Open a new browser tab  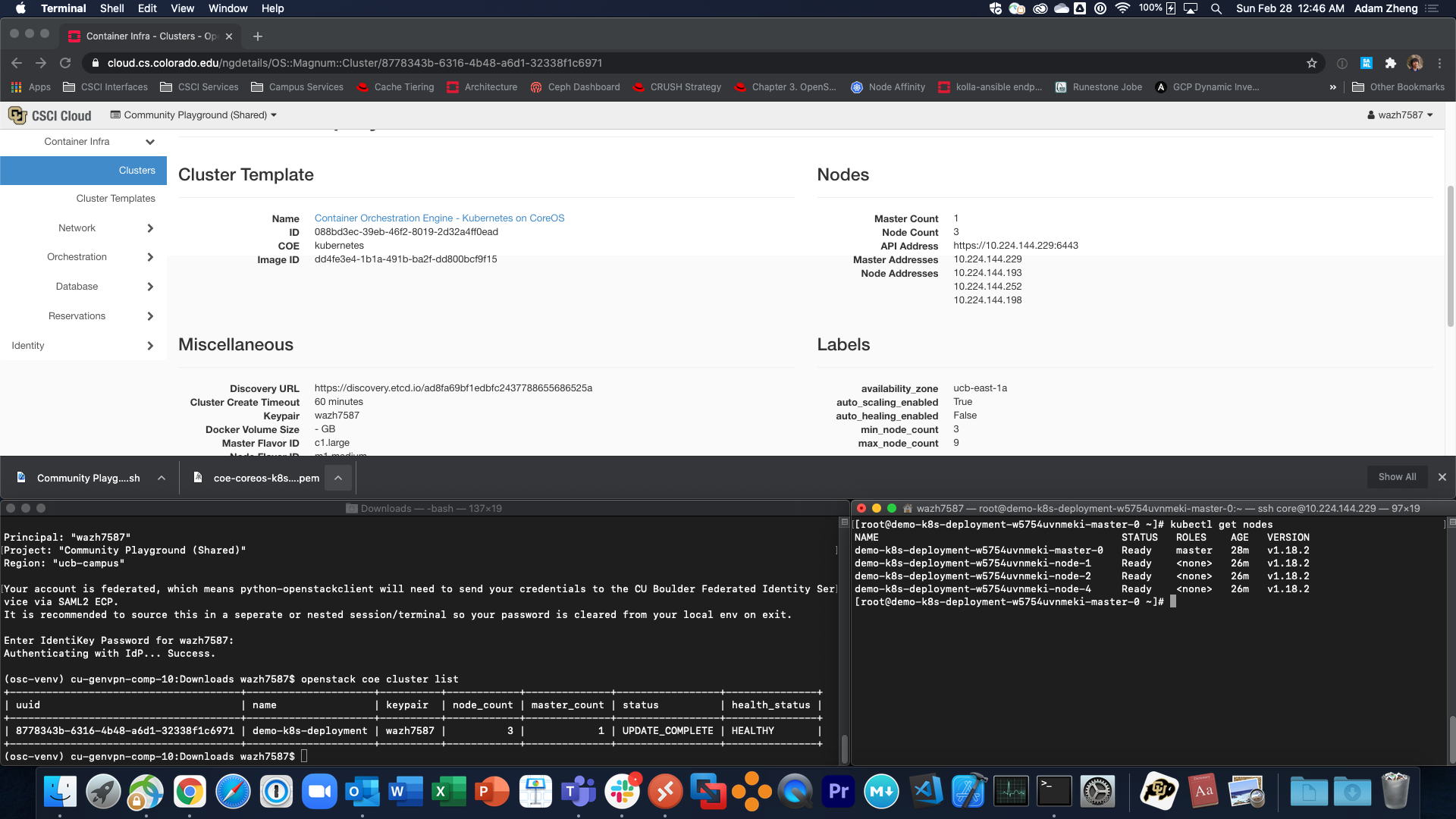[x=258, y=36]
